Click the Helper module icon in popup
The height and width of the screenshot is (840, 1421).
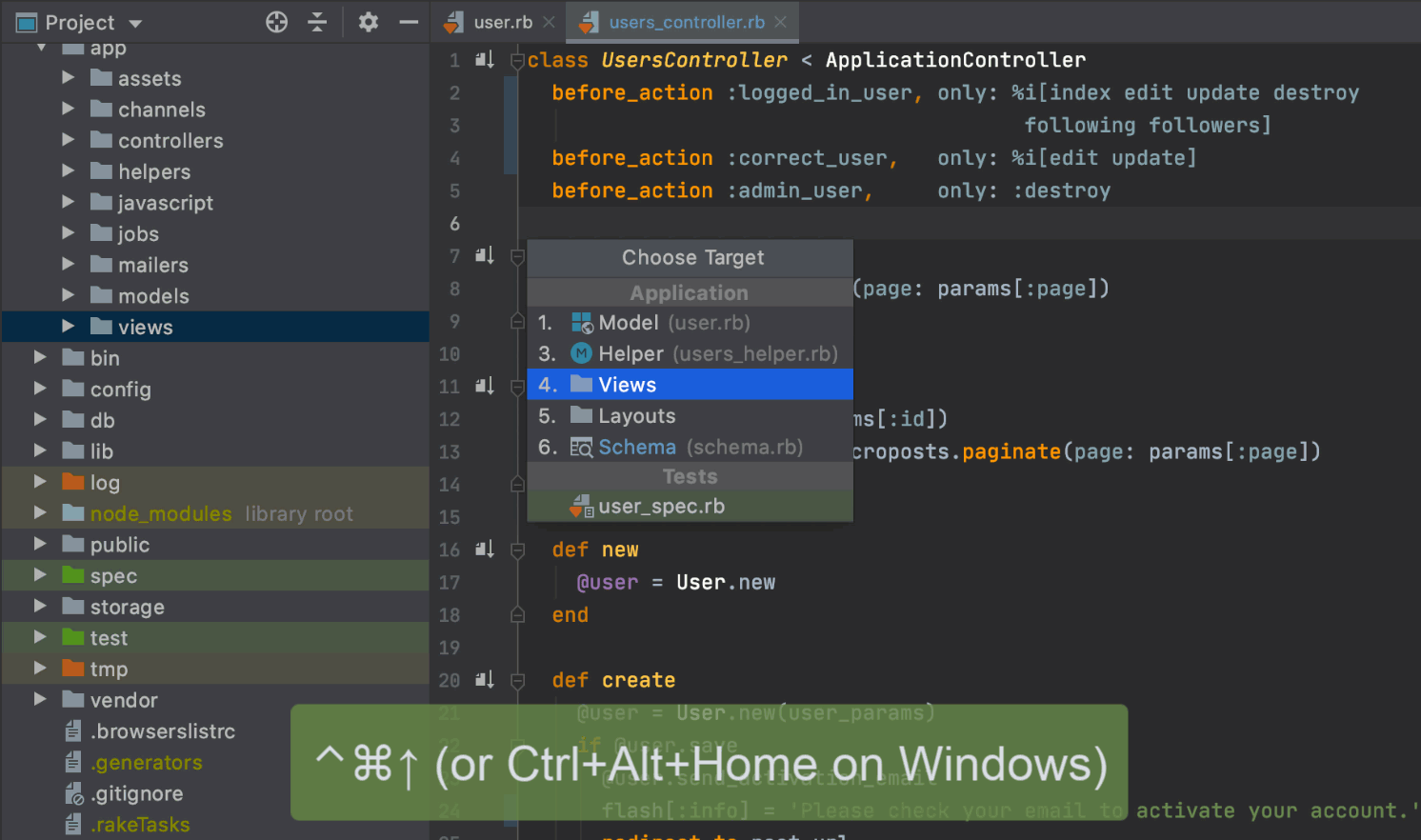pos(581,353)
